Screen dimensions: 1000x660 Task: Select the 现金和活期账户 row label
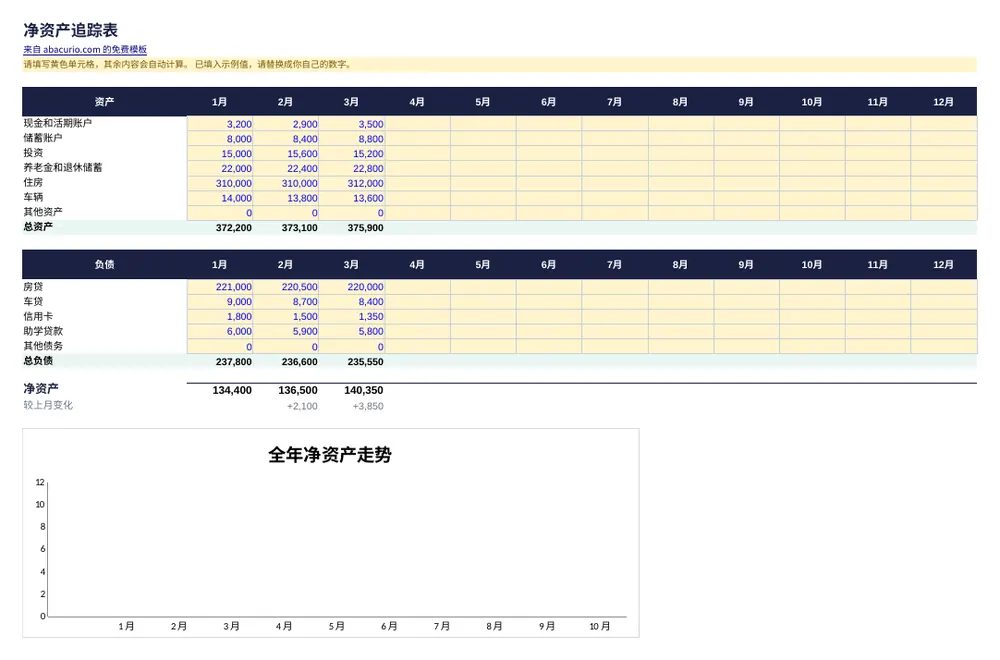(58, 123)
